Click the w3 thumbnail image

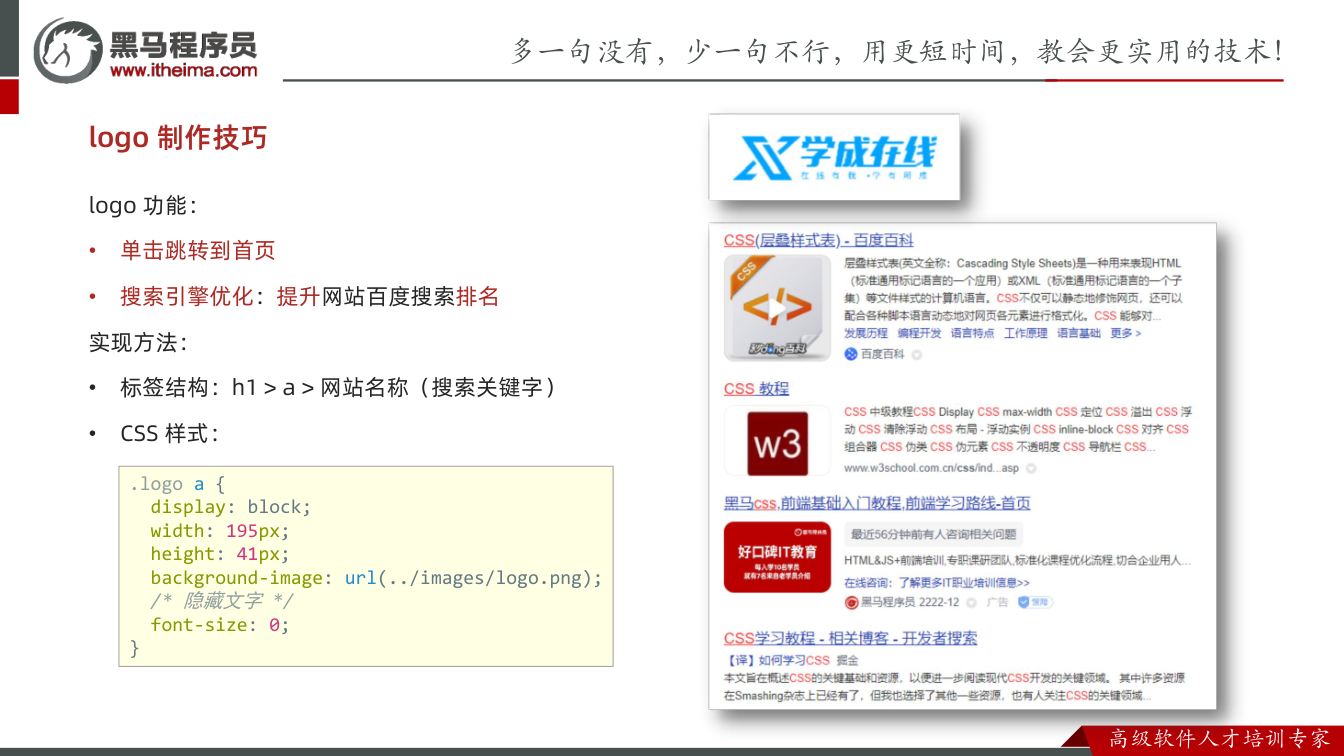[777, 441]
